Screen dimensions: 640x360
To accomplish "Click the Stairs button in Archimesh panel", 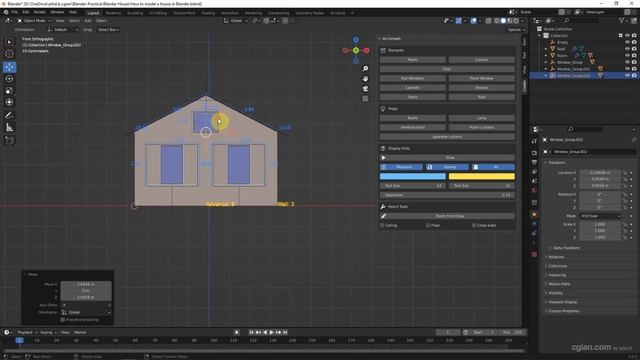I will tap(413, 97).
